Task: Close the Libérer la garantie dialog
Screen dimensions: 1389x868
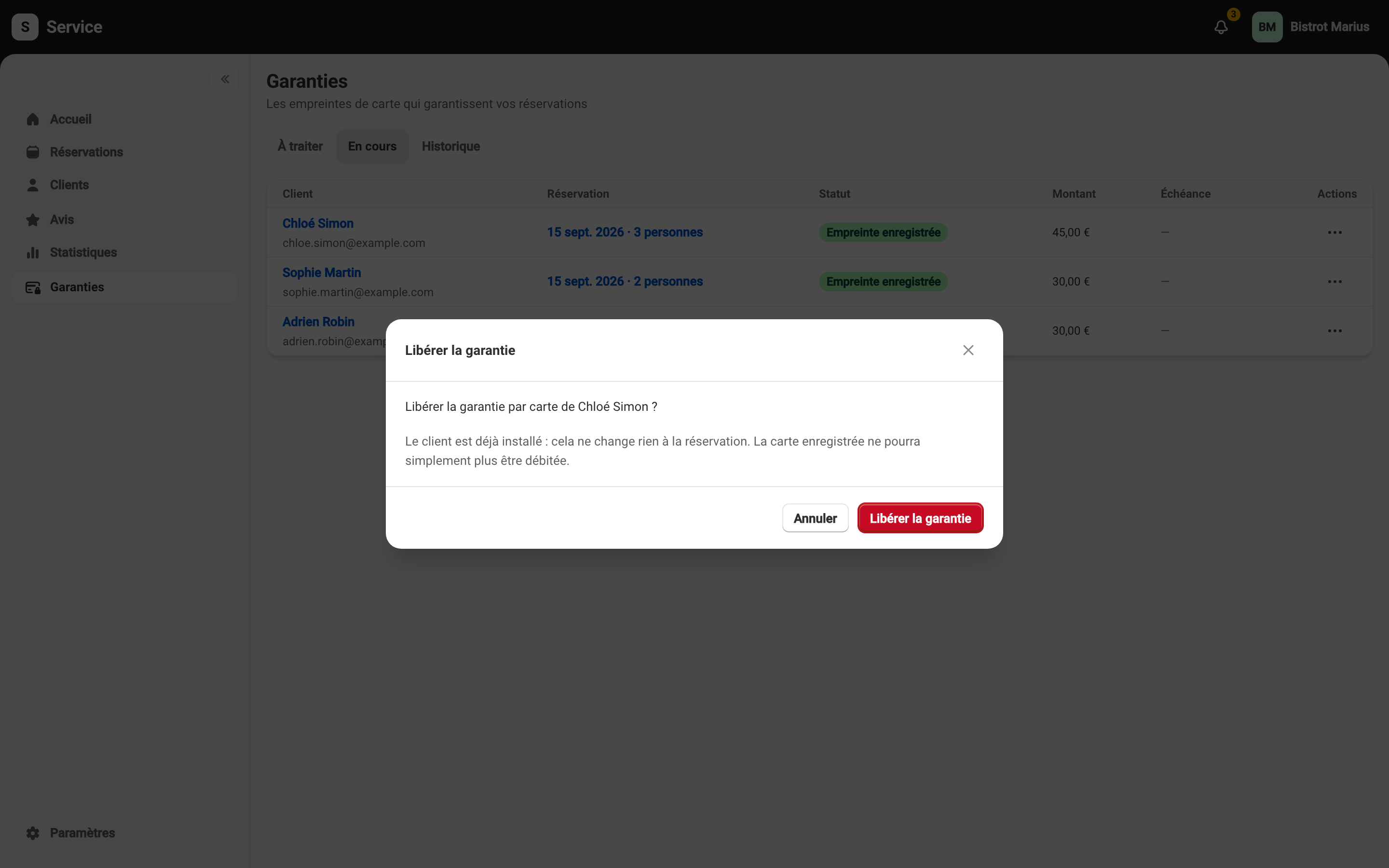Action: (968, 350)
